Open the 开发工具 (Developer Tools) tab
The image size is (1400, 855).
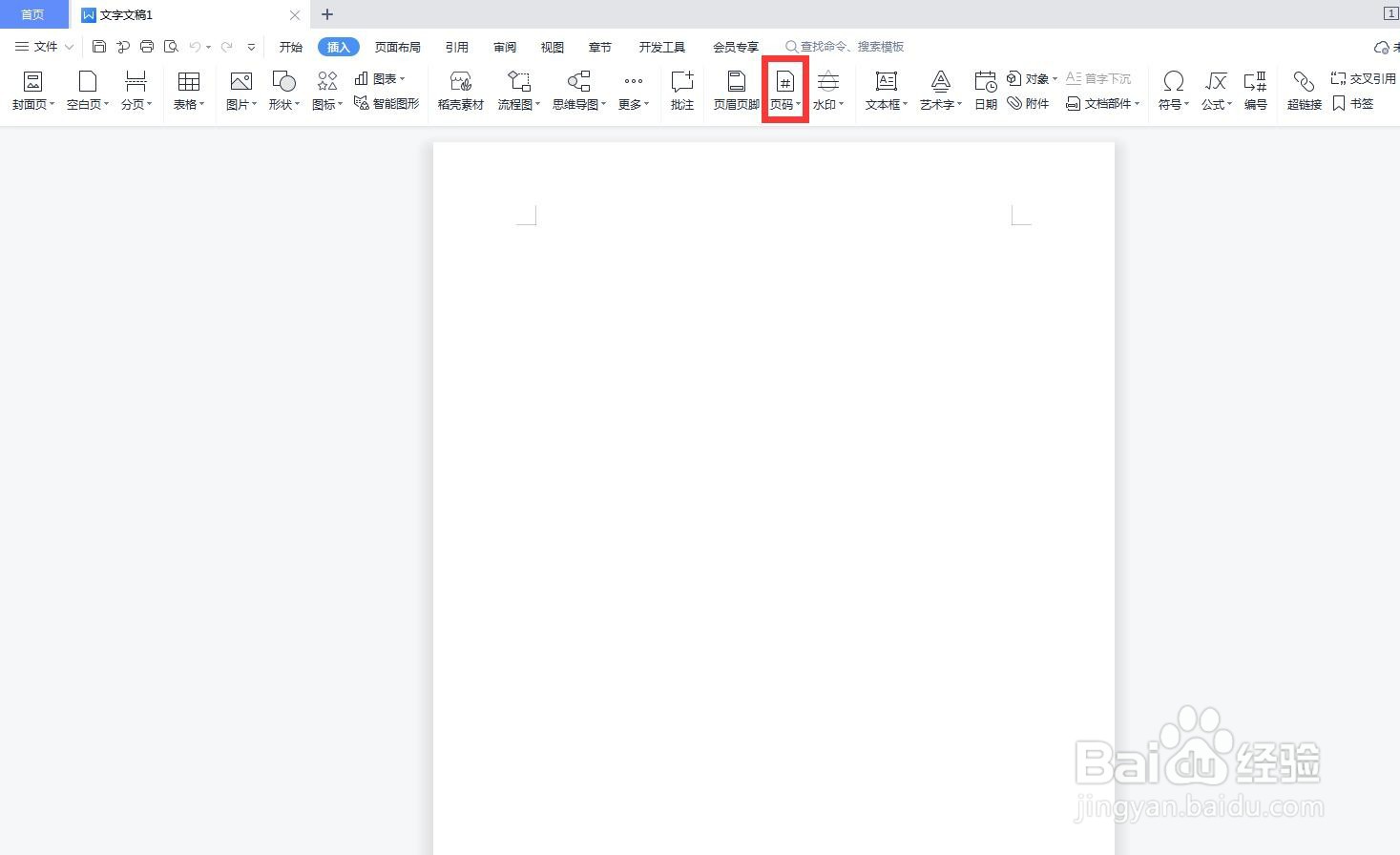[661, 47]
